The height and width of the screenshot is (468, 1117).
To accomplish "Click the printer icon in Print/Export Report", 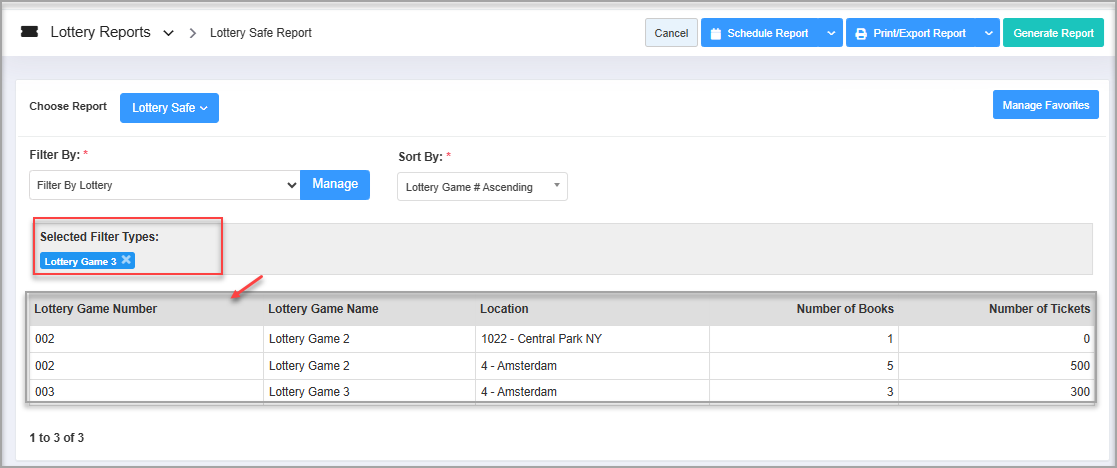I will click(860, 33).
